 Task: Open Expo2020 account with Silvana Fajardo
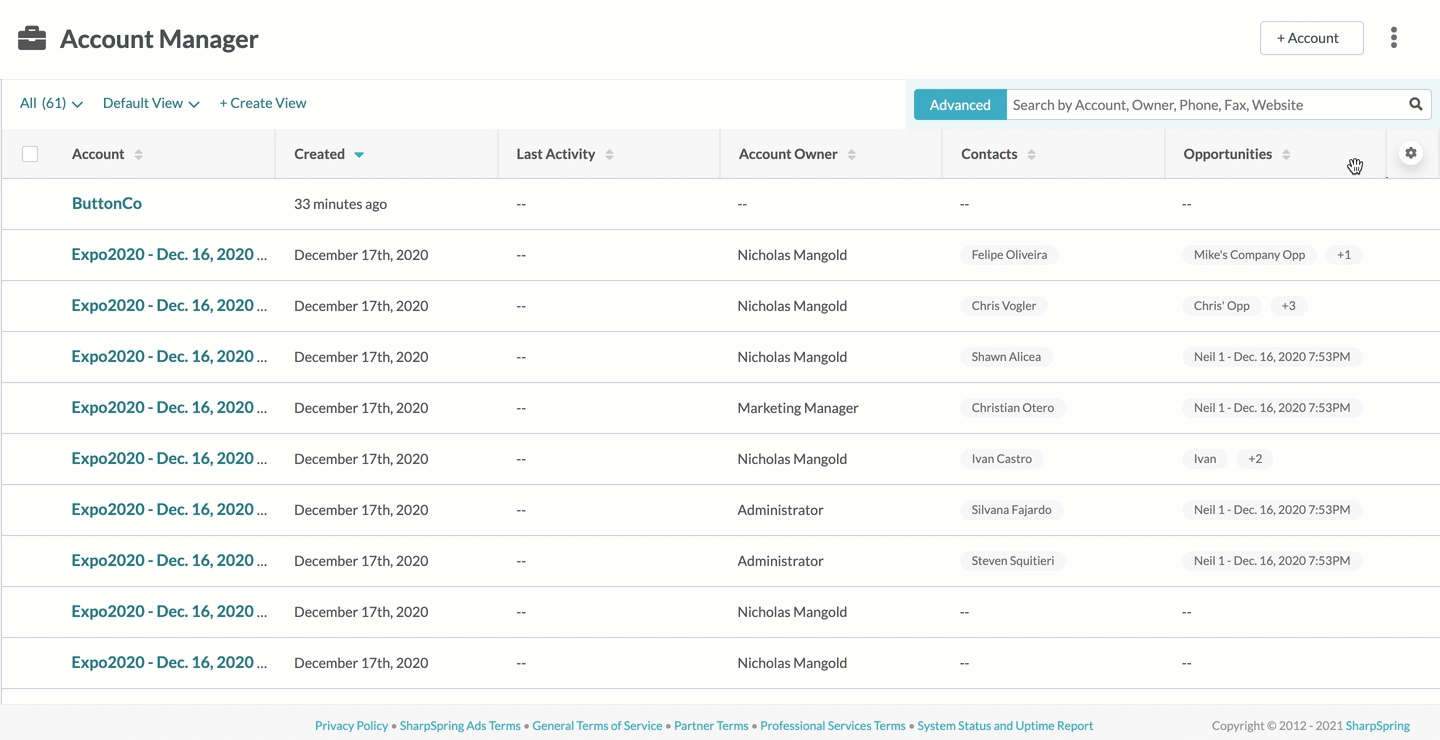click(x=169, y=509)
